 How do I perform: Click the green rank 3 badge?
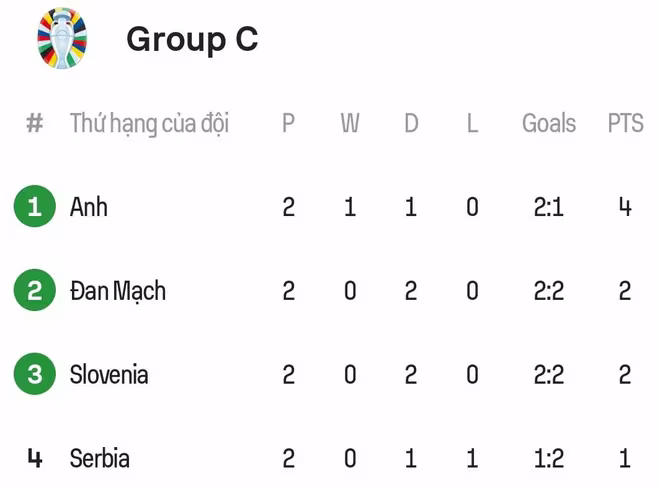point(35,375)
